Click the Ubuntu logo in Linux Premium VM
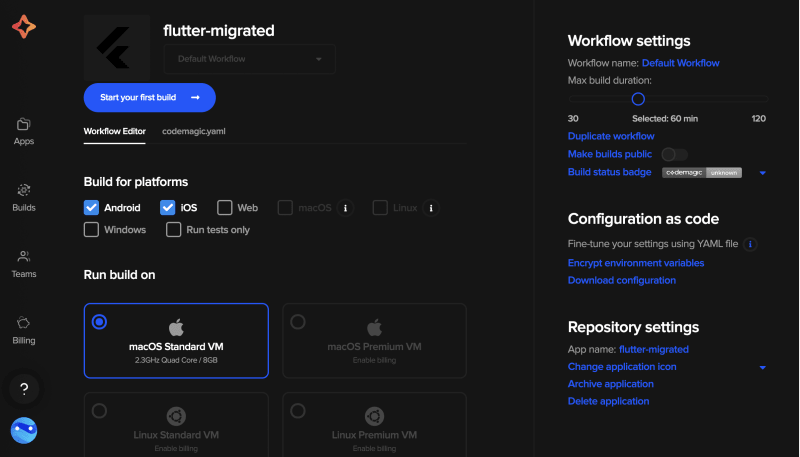 tap(374, 416)
